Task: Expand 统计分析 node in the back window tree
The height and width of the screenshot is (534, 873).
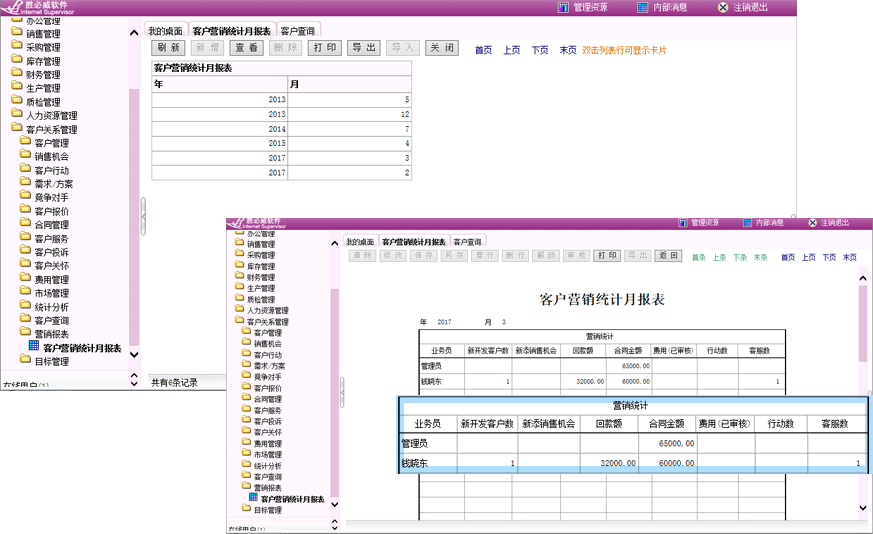Action: 25,305
